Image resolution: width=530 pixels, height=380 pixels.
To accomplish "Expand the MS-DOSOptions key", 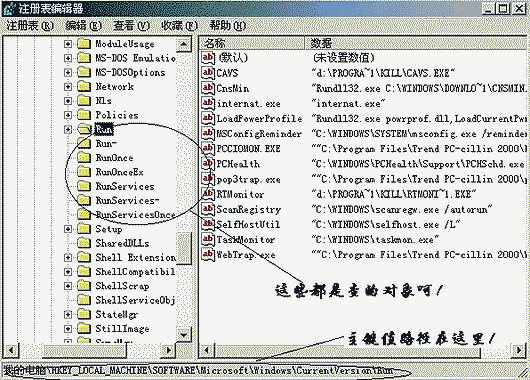I will coord(68,72).
